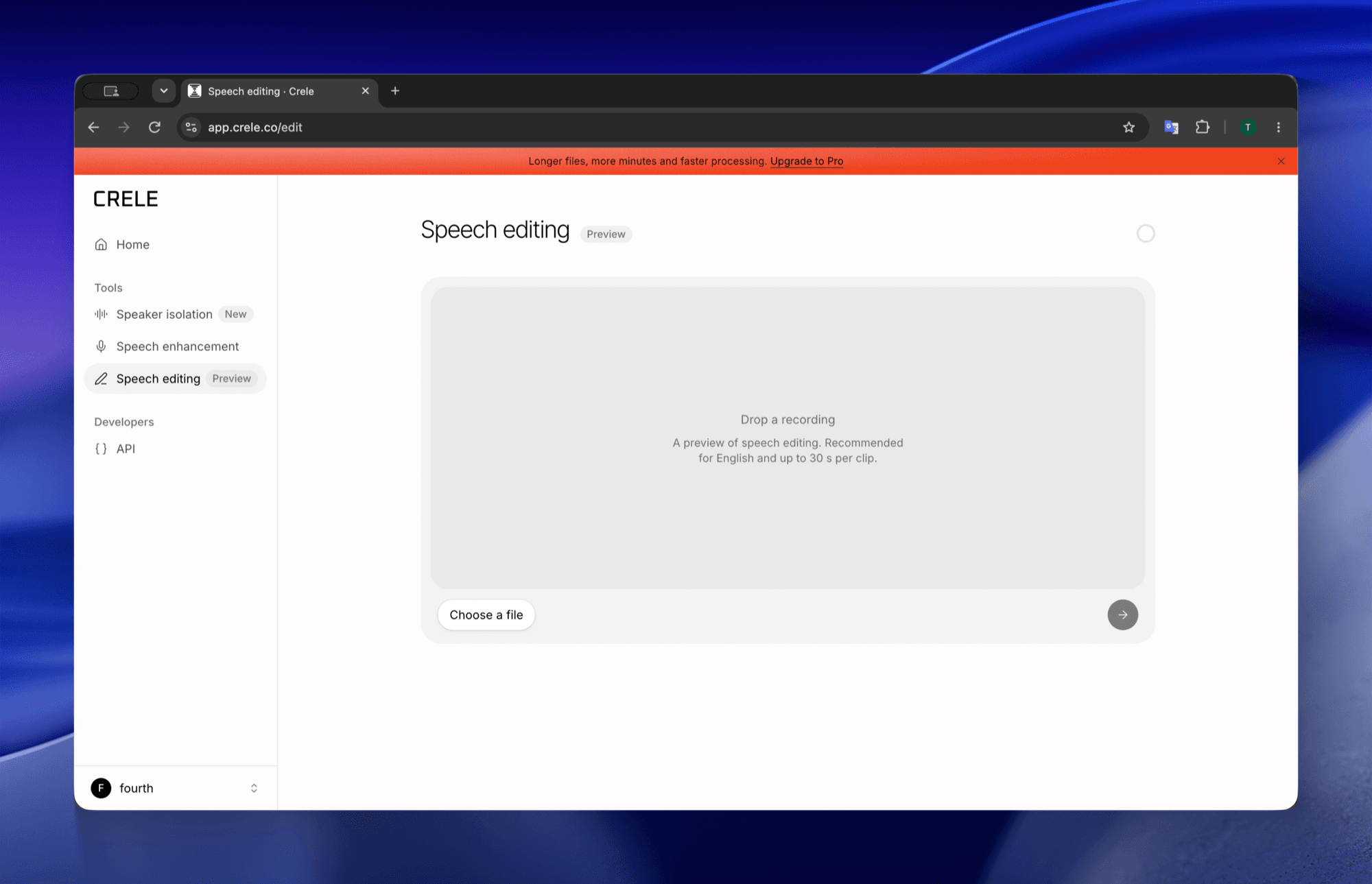Click the arrow submit button
The width and height of the screenshot is (1372, 884).
click(x=1123, y=615)
